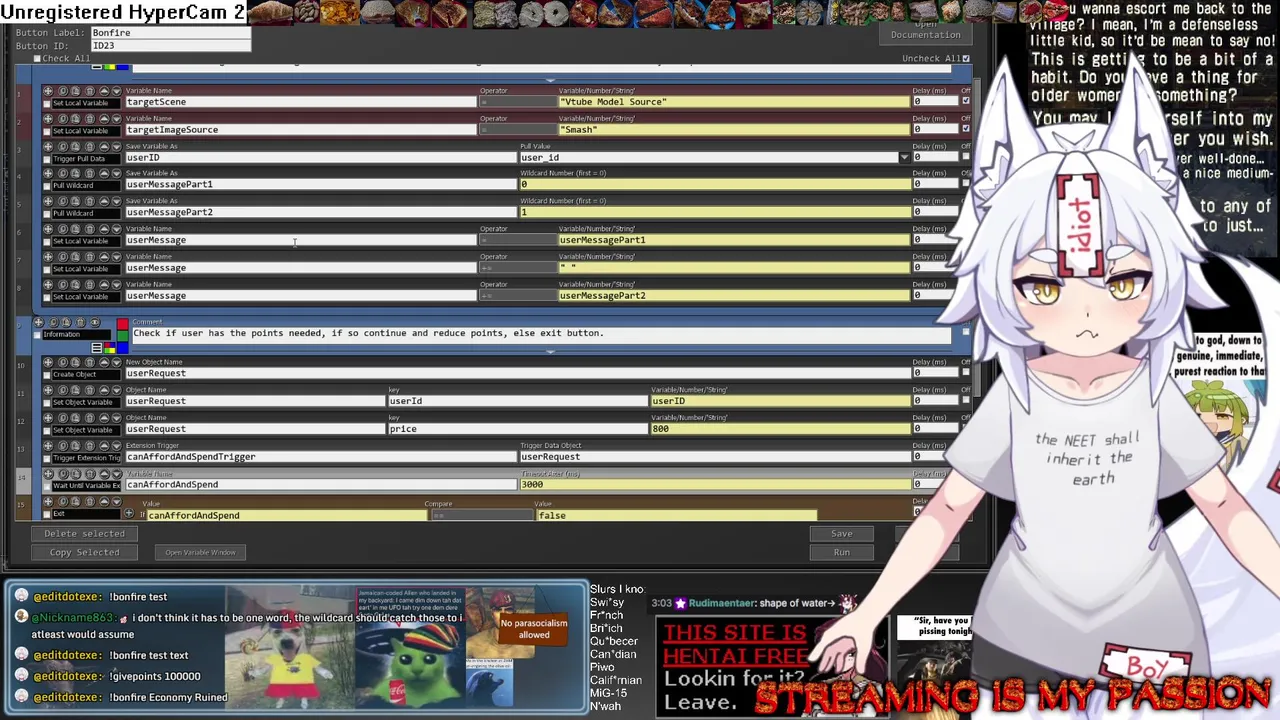Screen dimensions: 1280x720
Task: Toggle the Off checkbox for targetScene row
Action: (965, 101)
